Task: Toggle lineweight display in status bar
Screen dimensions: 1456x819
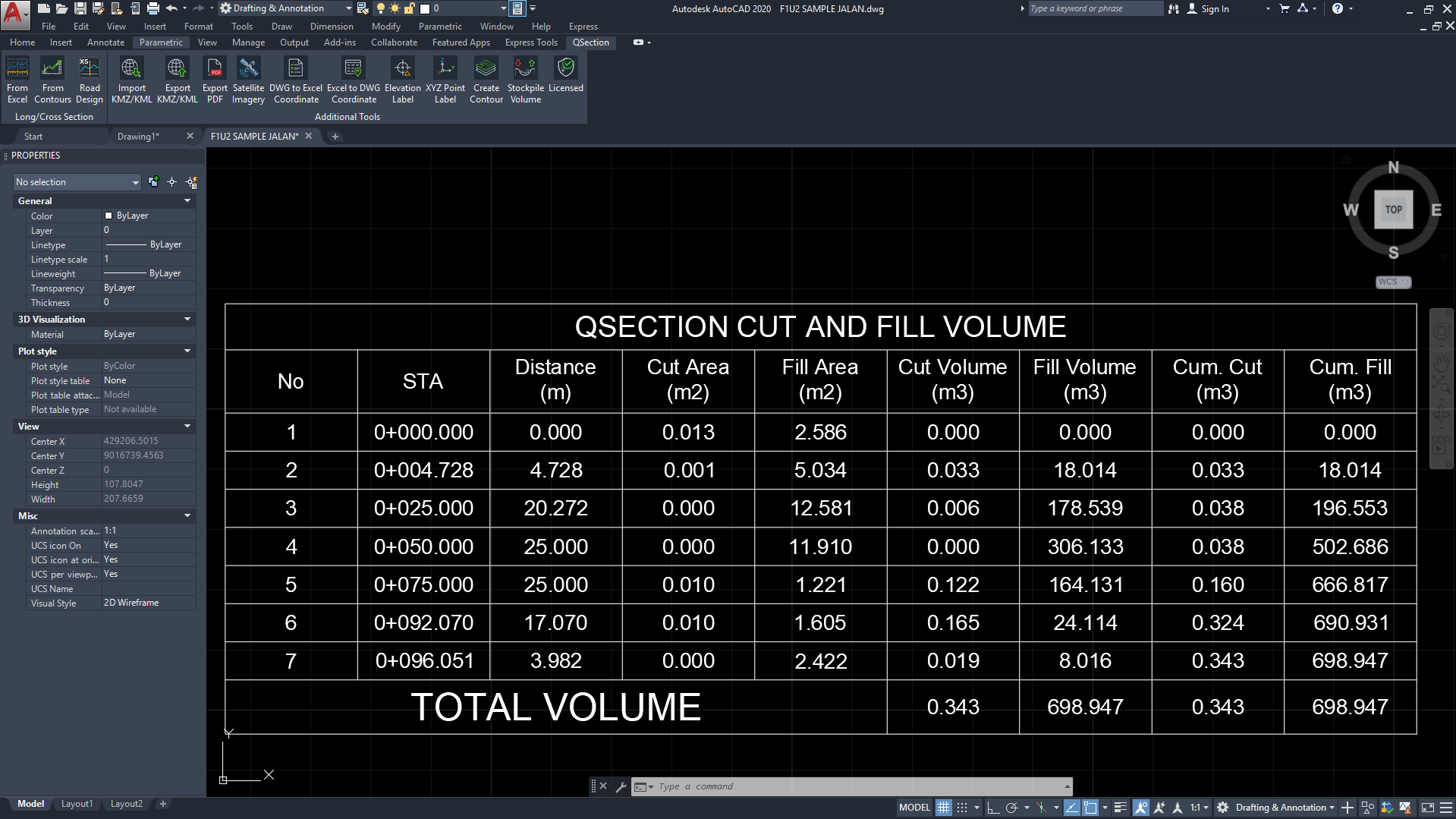Action: 1121,808
